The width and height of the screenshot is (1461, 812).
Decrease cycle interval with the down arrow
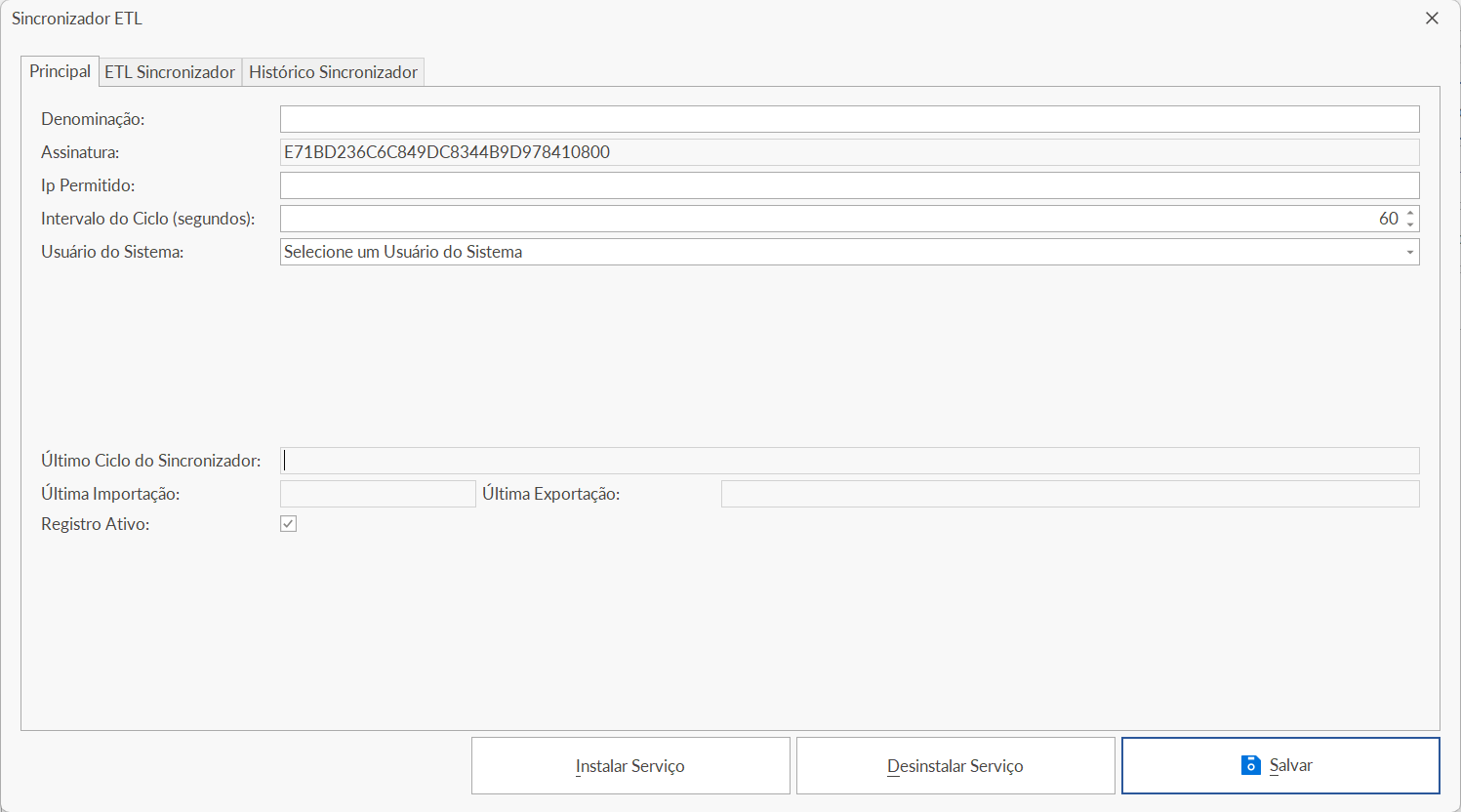1410,224
